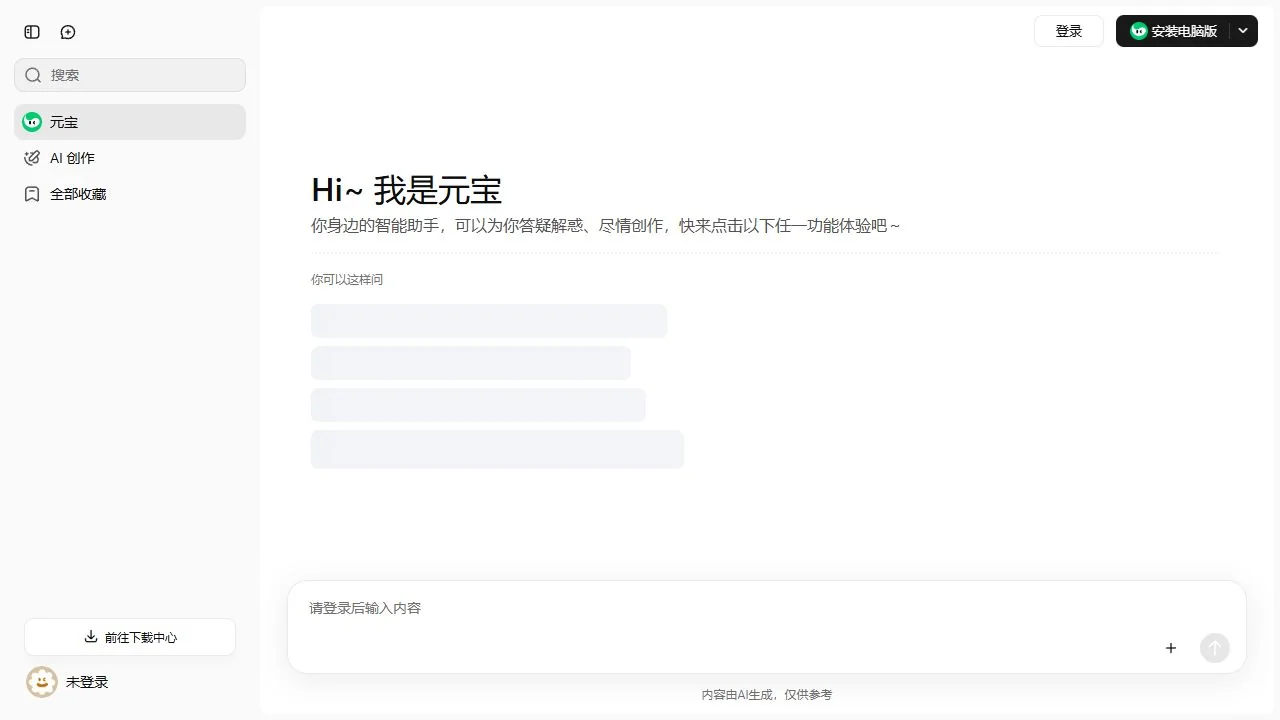Viewport: 1280px width, 720px height.
Task: Click the plus attachment icon in input box
Action: (x=1171, y=648)
